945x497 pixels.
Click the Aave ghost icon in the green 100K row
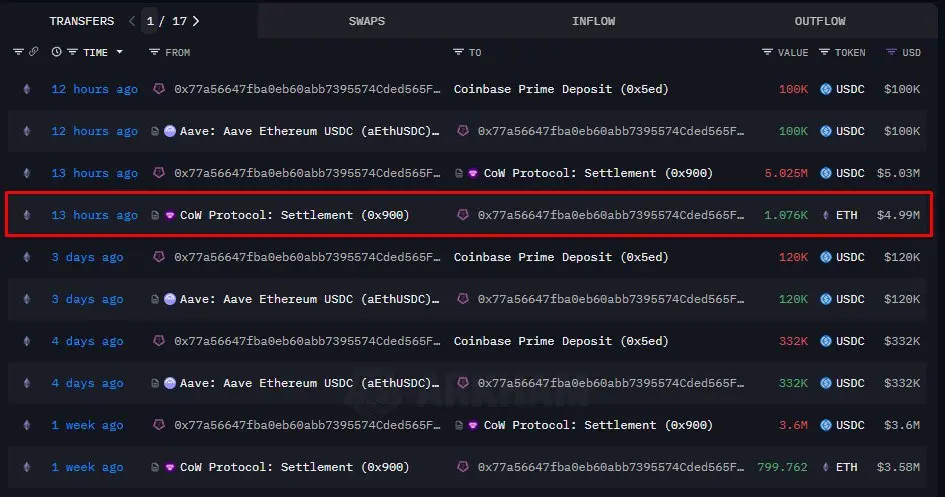click(x=170, y=131)
